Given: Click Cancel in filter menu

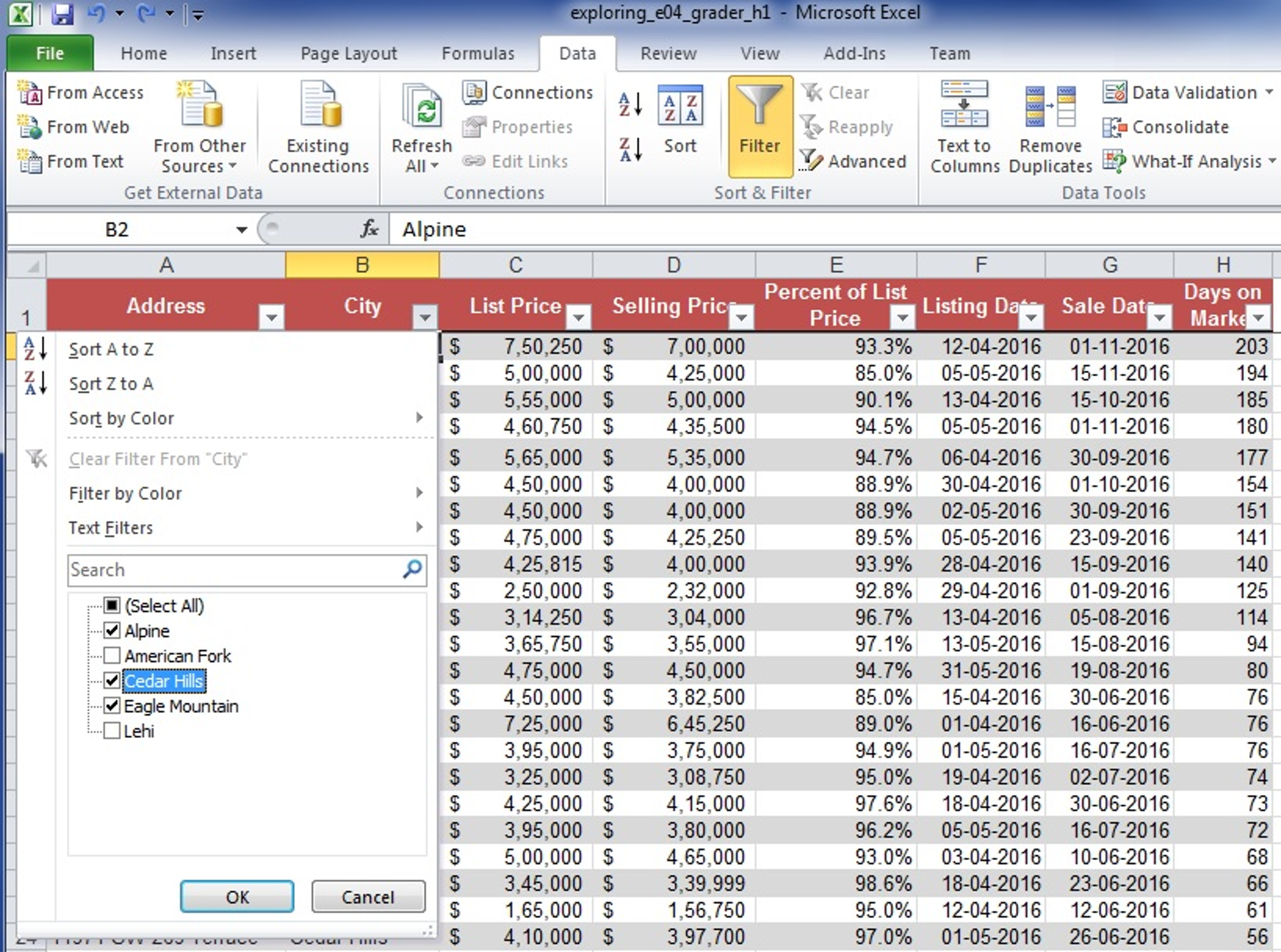Looking at the screenshot, I should [x=368, y=897].
